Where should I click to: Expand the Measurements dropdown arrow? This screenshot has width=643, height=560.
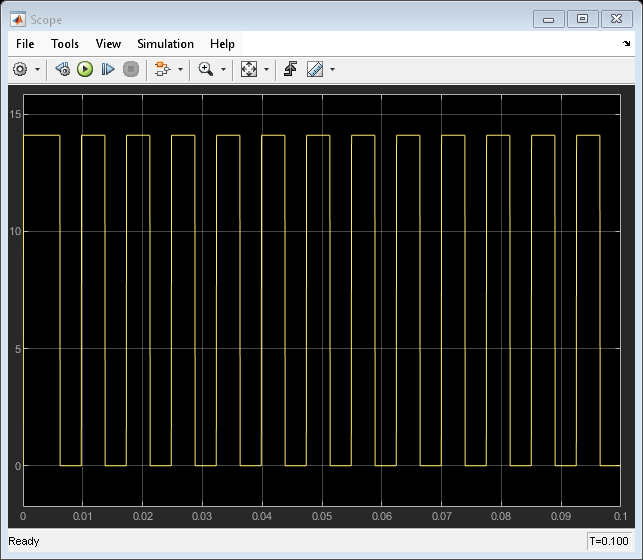332,70
